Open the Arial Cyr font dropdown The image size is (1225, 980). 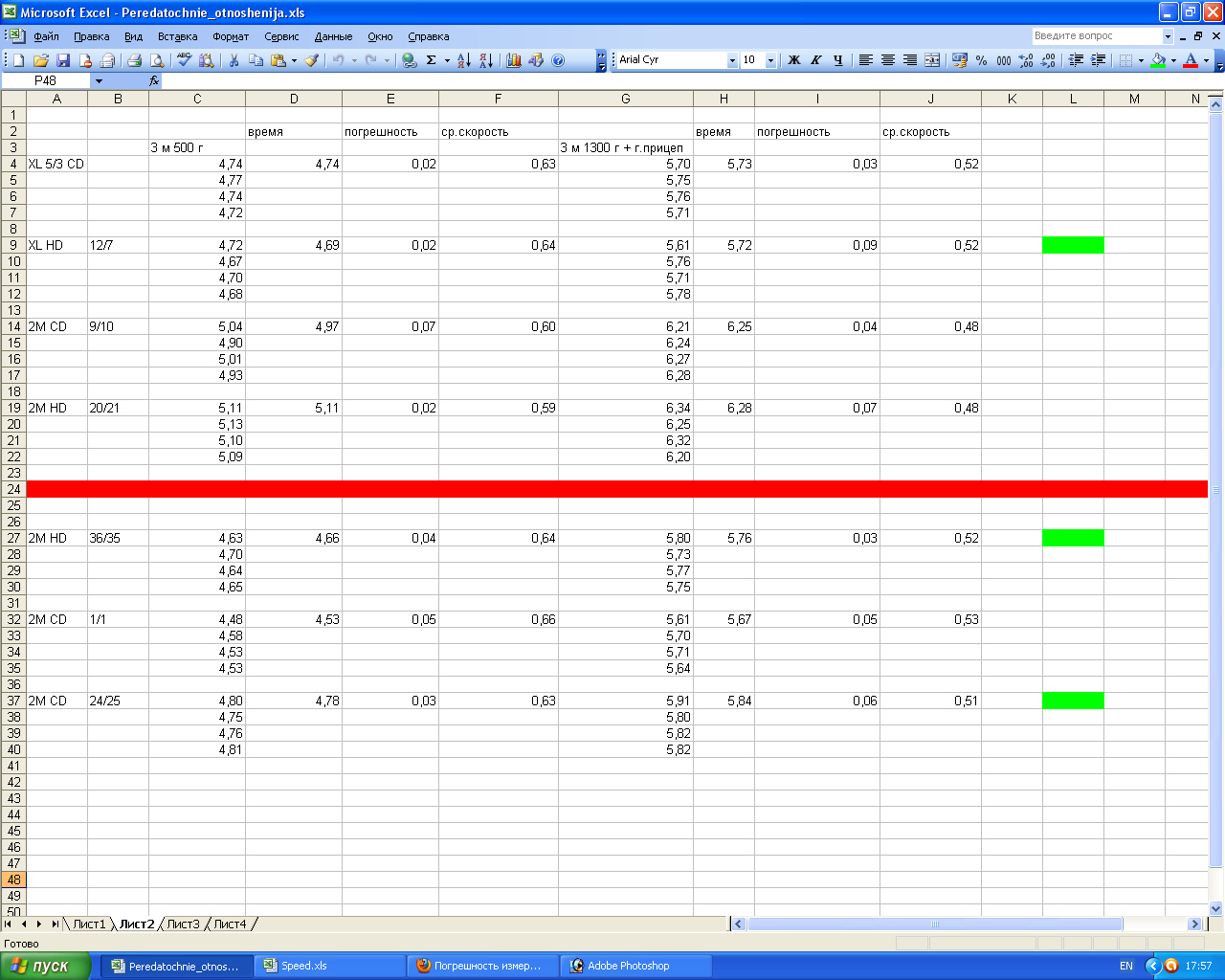pyautogui.click(x=732, y=60)
